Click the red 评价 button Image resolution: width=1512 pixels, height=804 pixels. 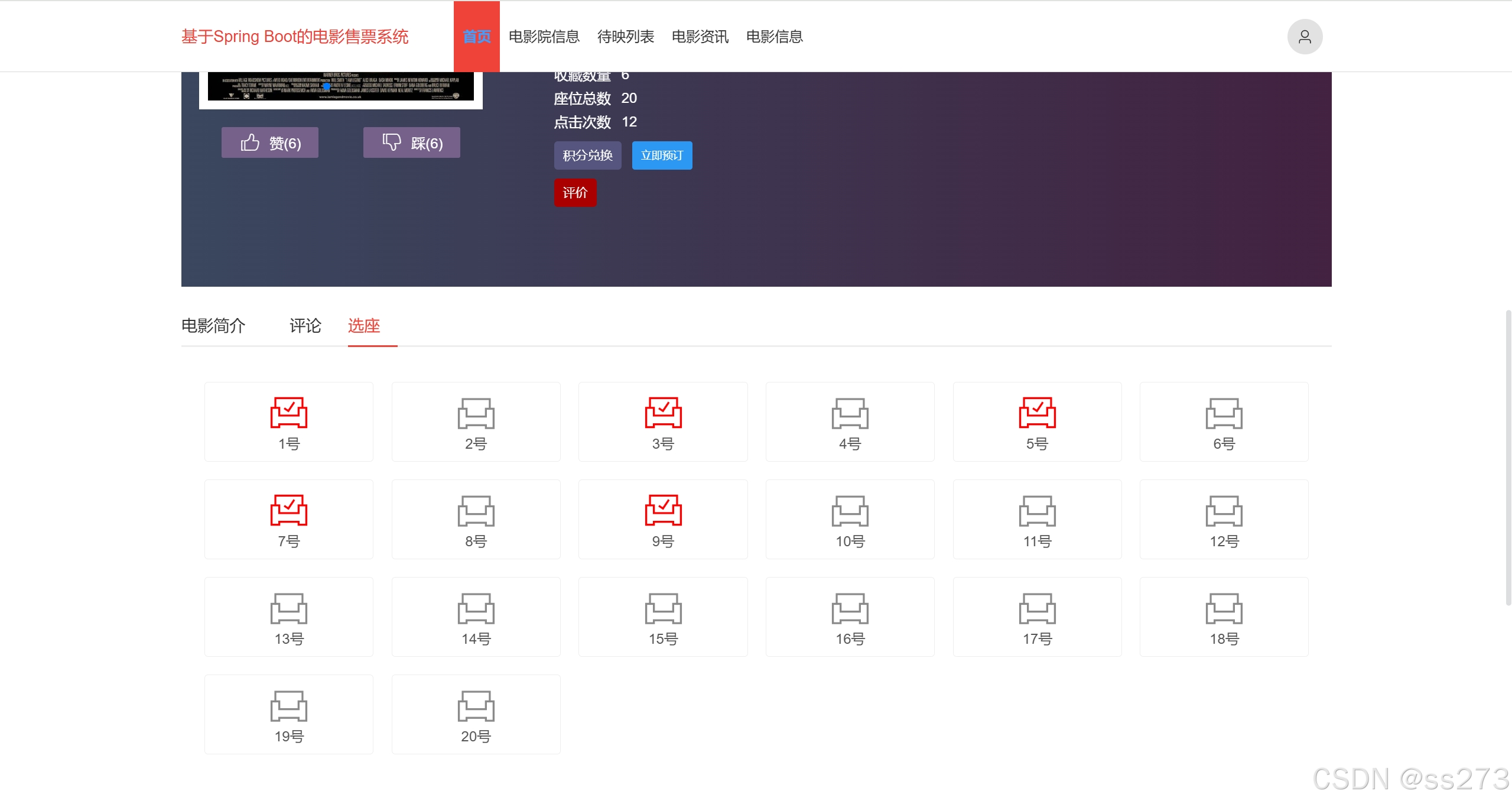click(x=575, y=193)
